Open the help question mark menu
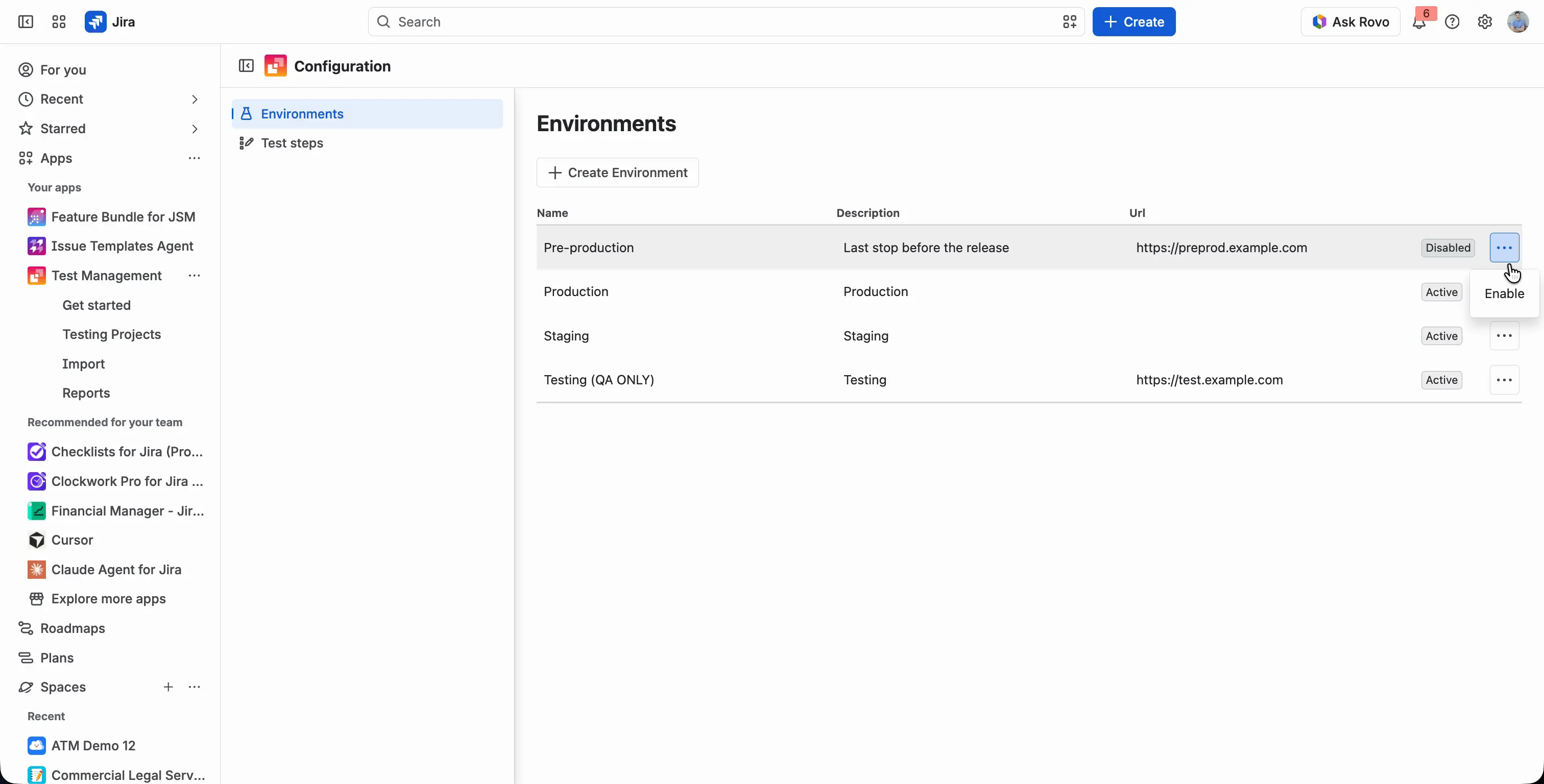The image size is (1544, 784). pos(1452,22)
